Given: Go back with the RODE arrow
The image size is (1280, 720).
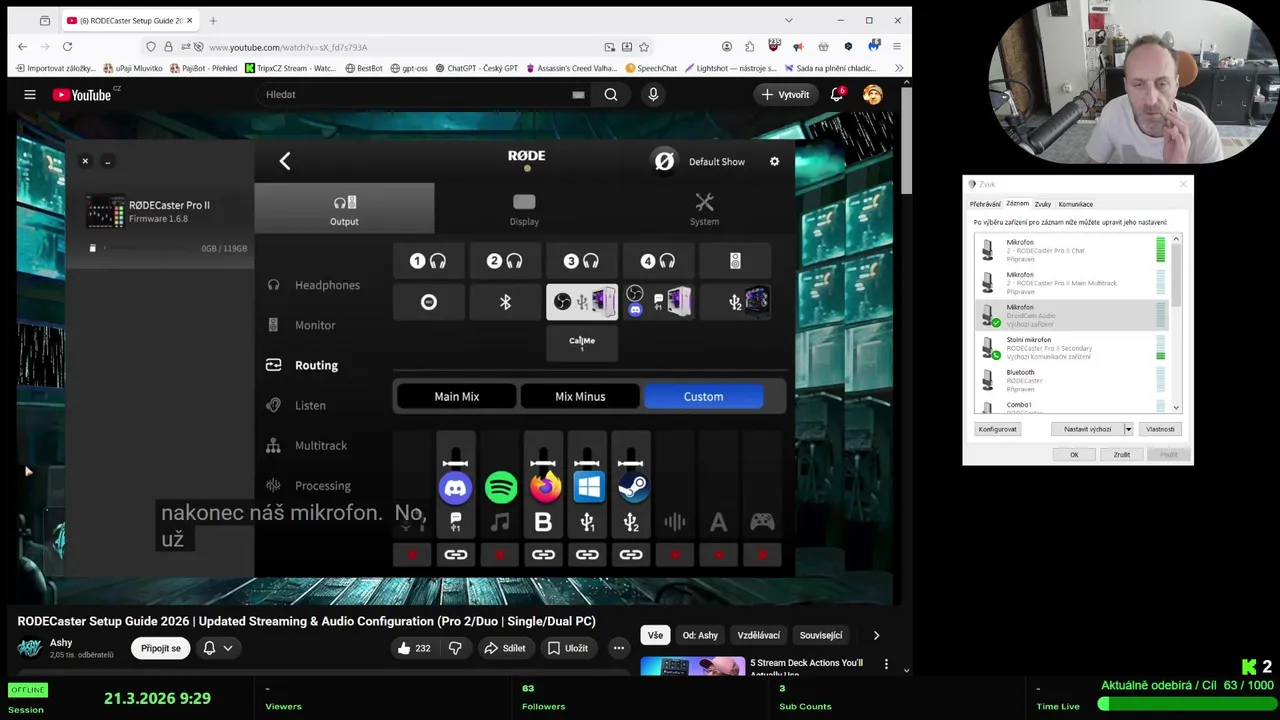Looking at the screenshot, I should 285,161.
